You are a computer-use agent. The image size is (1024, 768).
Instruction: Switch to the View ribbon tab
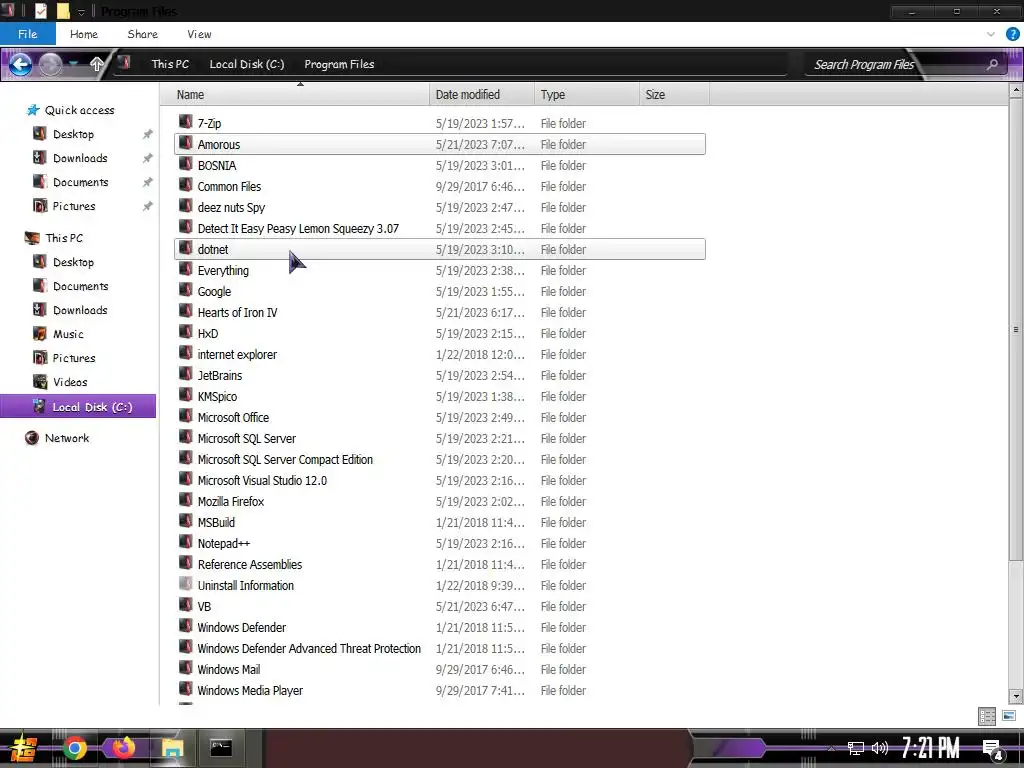click(199, 34)
